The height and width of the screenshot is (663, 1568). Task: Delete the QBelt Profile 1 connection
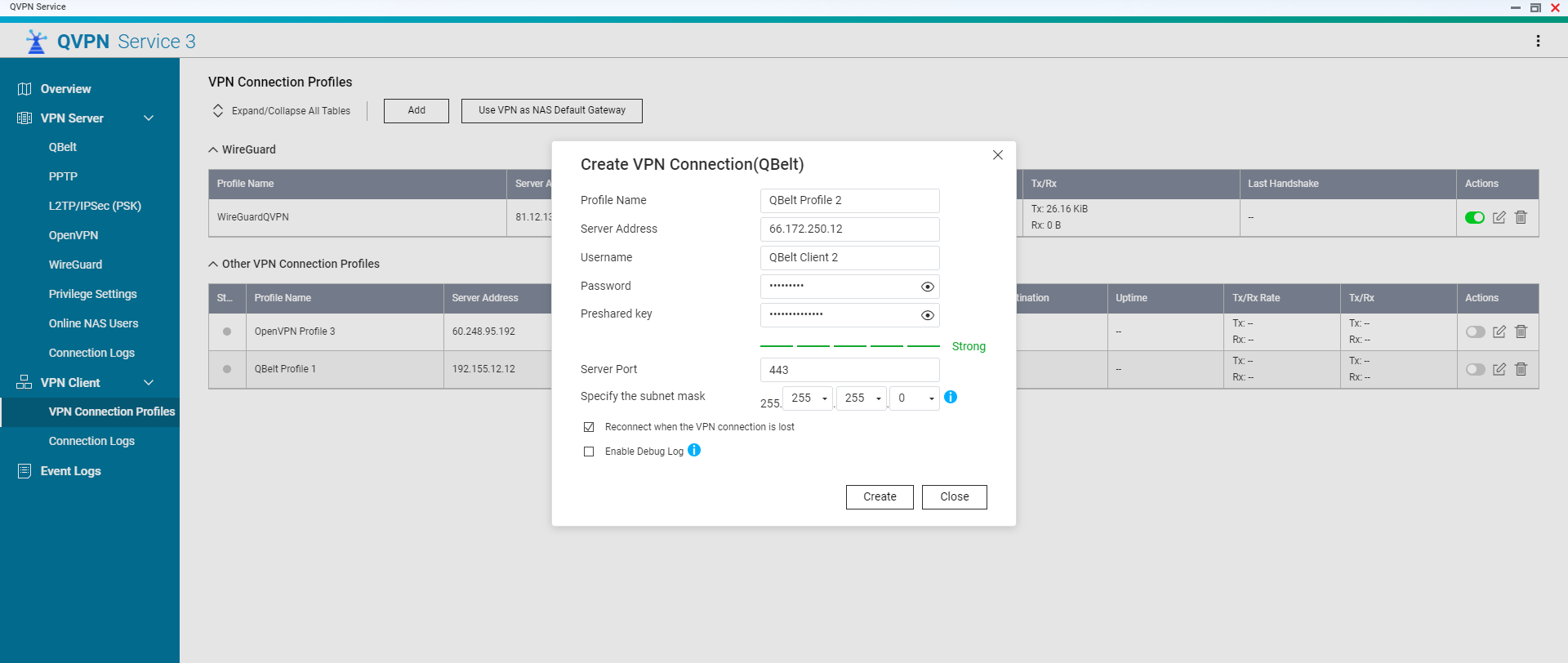coord(1521,369)
